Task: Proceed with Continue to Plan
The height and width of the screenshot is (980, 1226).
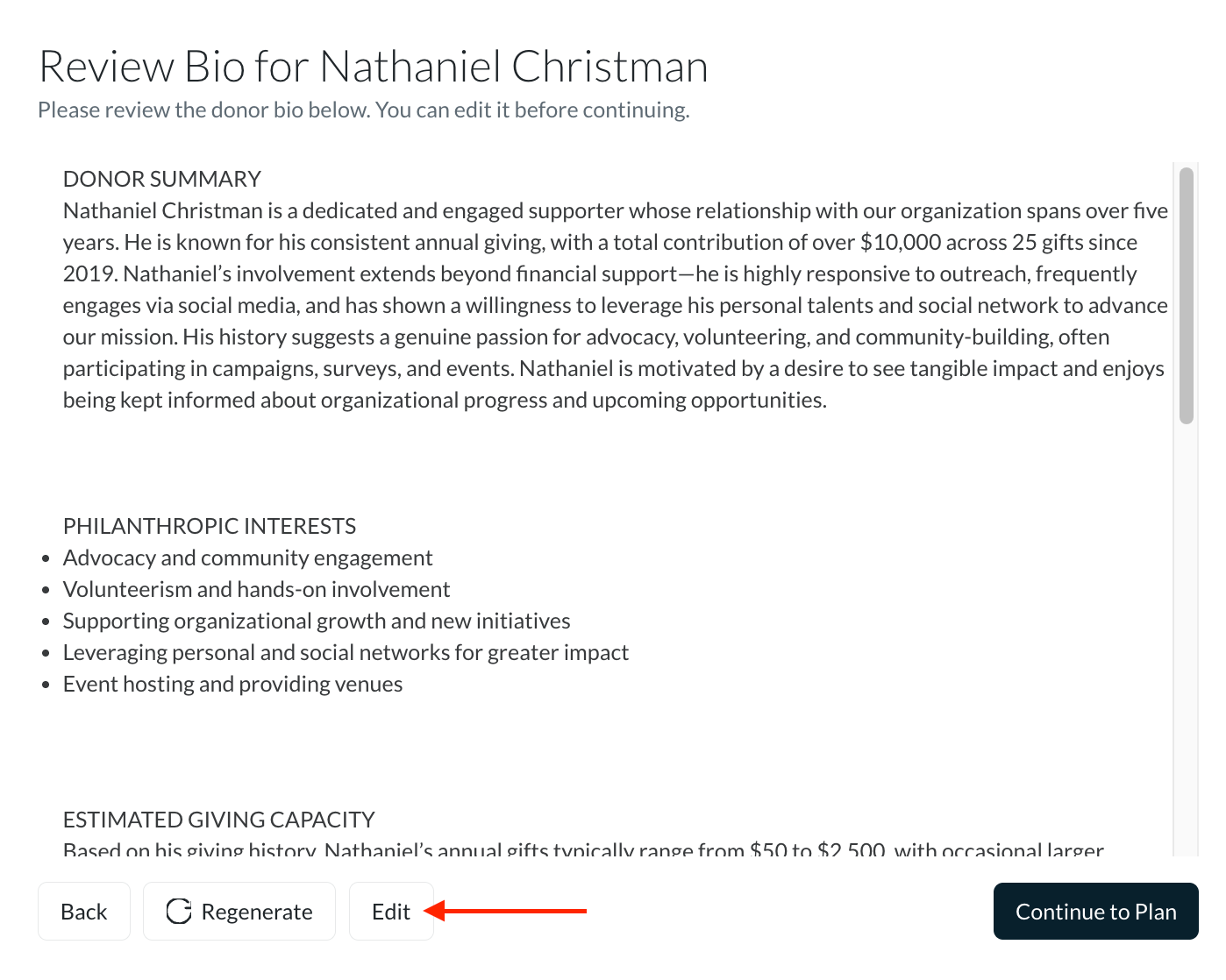Action: coord(1095,912)
